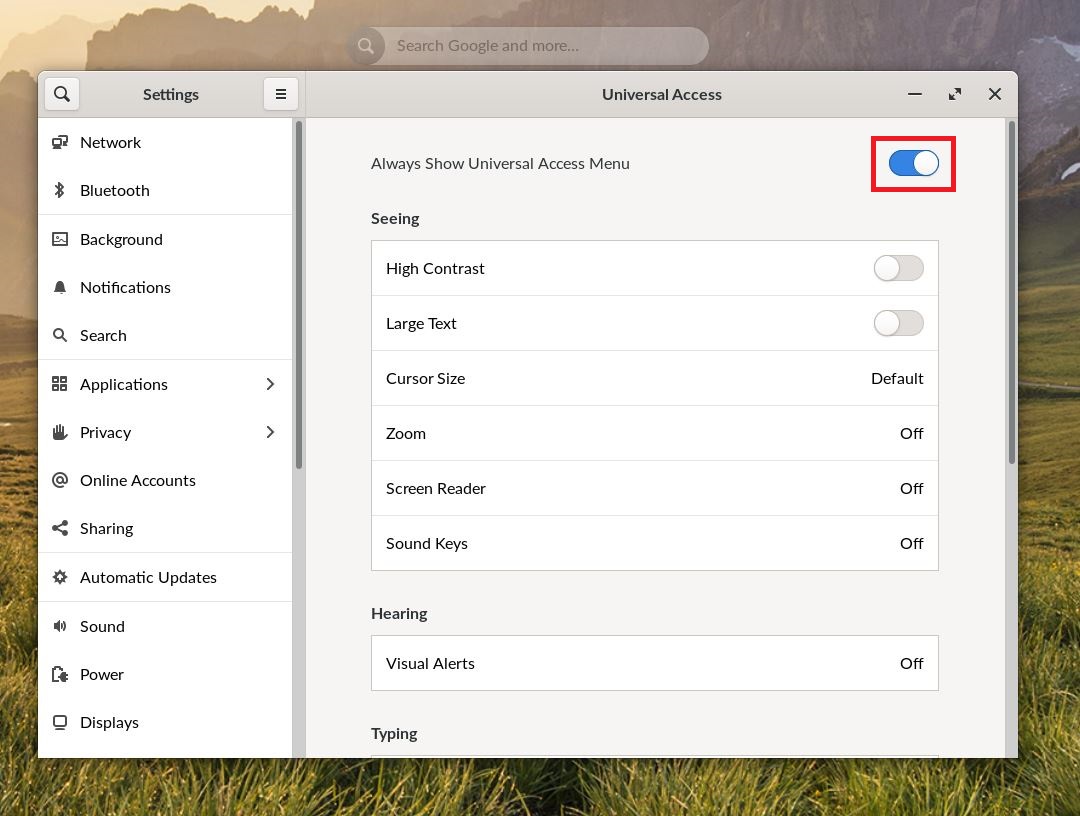Go to Displays settings
The width and height of the screenshot is (1080, 816).
pos(165,723)
